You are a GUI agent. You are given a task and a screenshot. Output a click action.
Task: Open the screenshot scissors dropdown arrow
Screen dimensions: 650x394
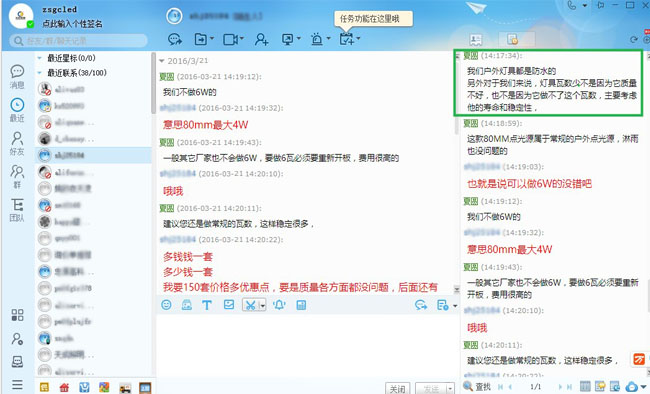262,306
